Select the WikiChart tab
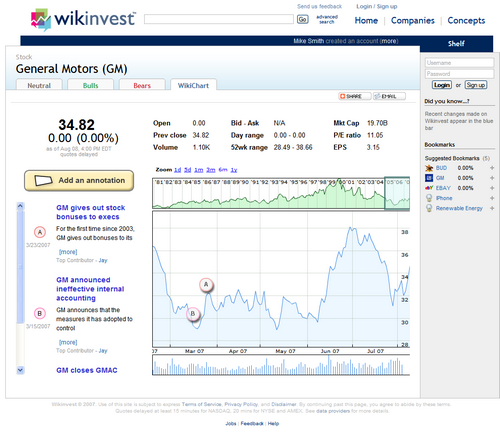Screen dimensions: 500x432 pyautogui.click(x=193, y=85)
